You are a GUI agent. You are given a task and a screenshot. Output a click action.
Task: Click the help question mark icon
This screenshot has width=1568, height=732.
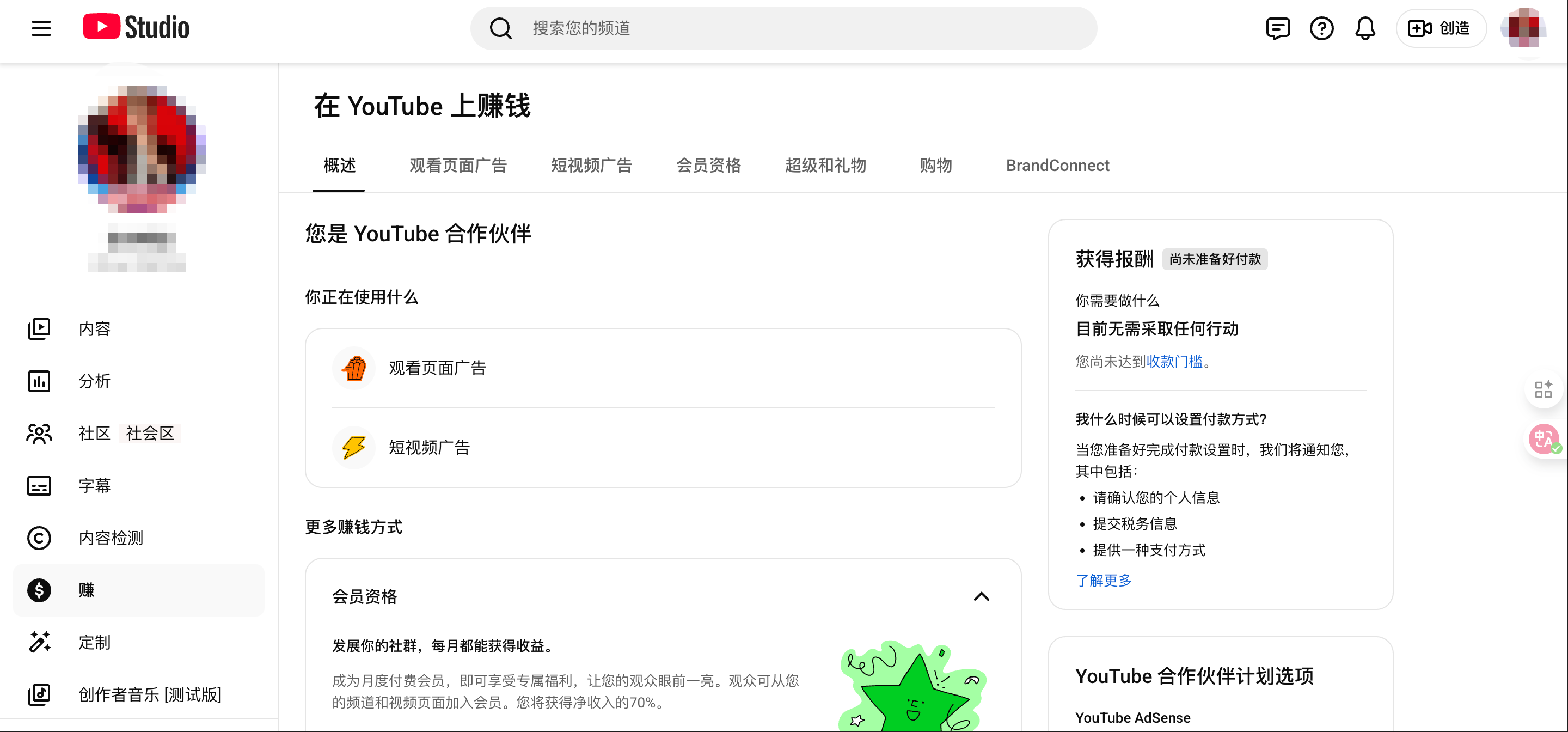pyautogui.click(x=1321, y=28)
